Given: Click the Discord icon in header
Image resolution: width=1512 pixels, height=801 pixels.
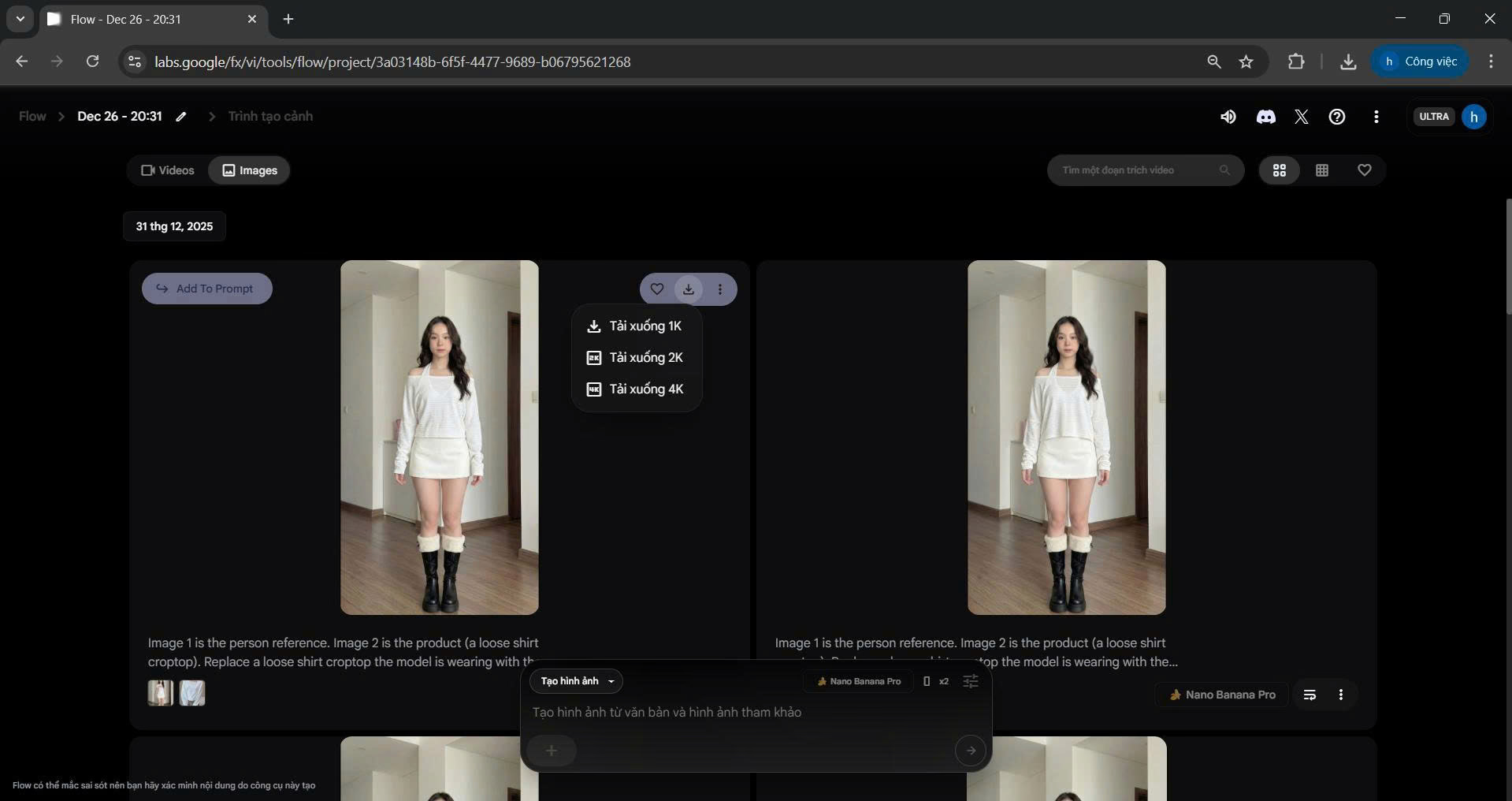Looking at the screenshot, I should [x=1265, y=117].
